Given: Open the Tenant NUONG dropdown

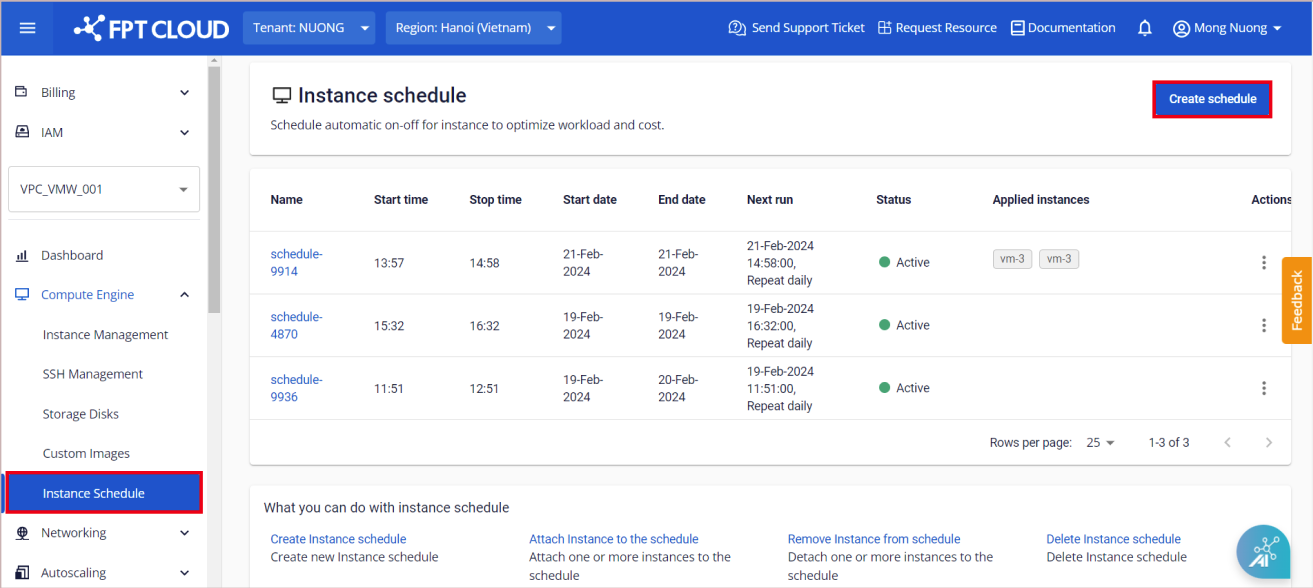Looking at the screenshot, I should coord(309,28).
